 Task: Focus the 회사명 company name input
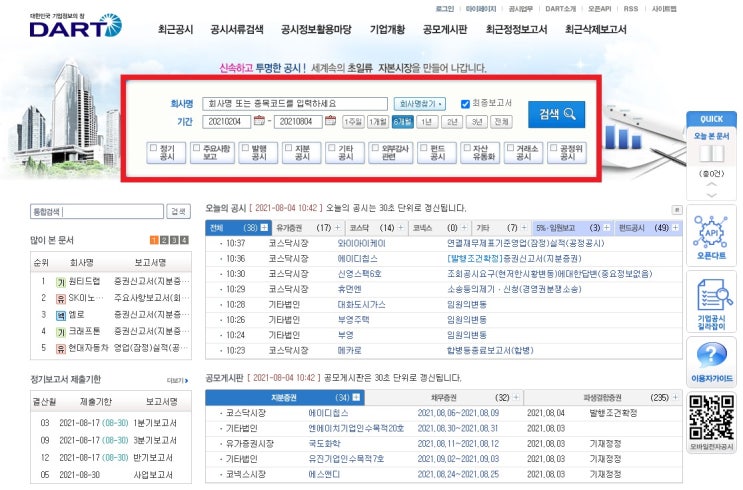pyautogui.click(x=295, y=103)
